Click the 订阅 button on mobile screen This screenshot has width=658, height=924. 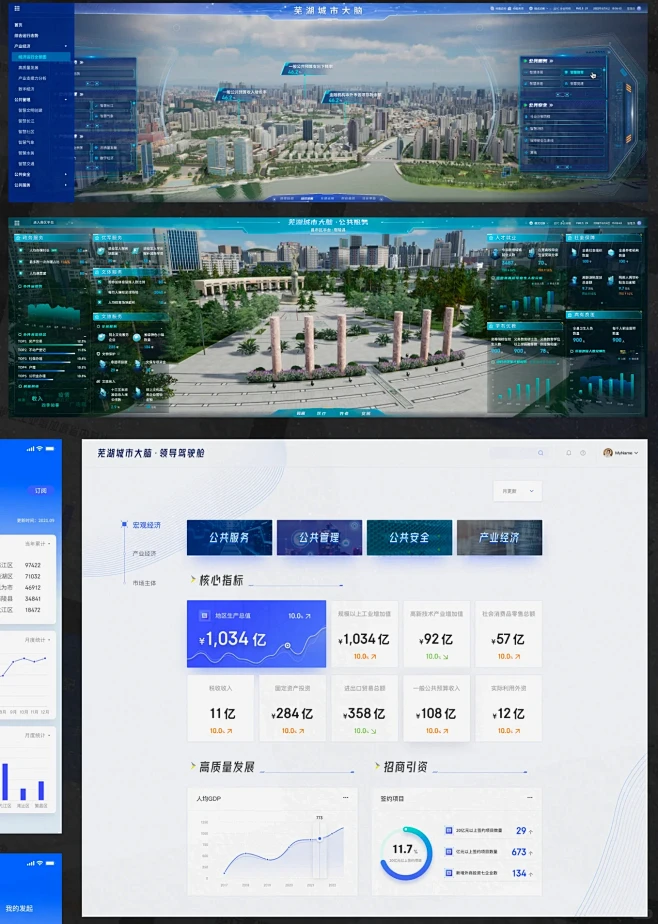[x=41, y=491]
